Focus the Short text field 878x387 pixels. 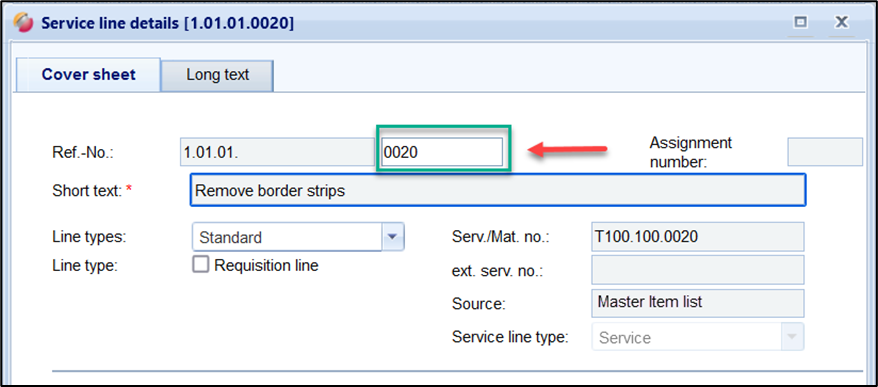pos(498,190)
